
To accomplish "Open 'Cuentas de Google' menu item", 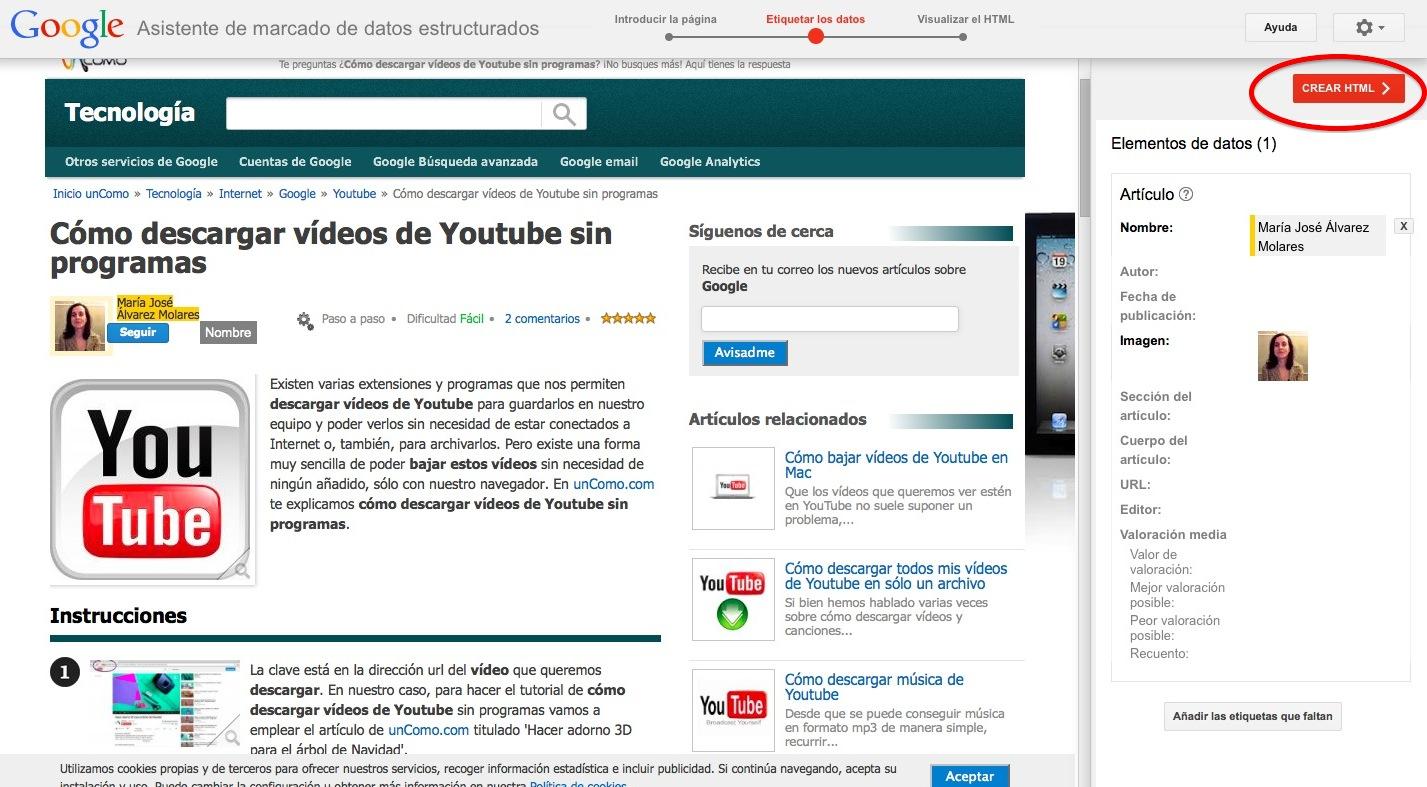I will [295, 162].
